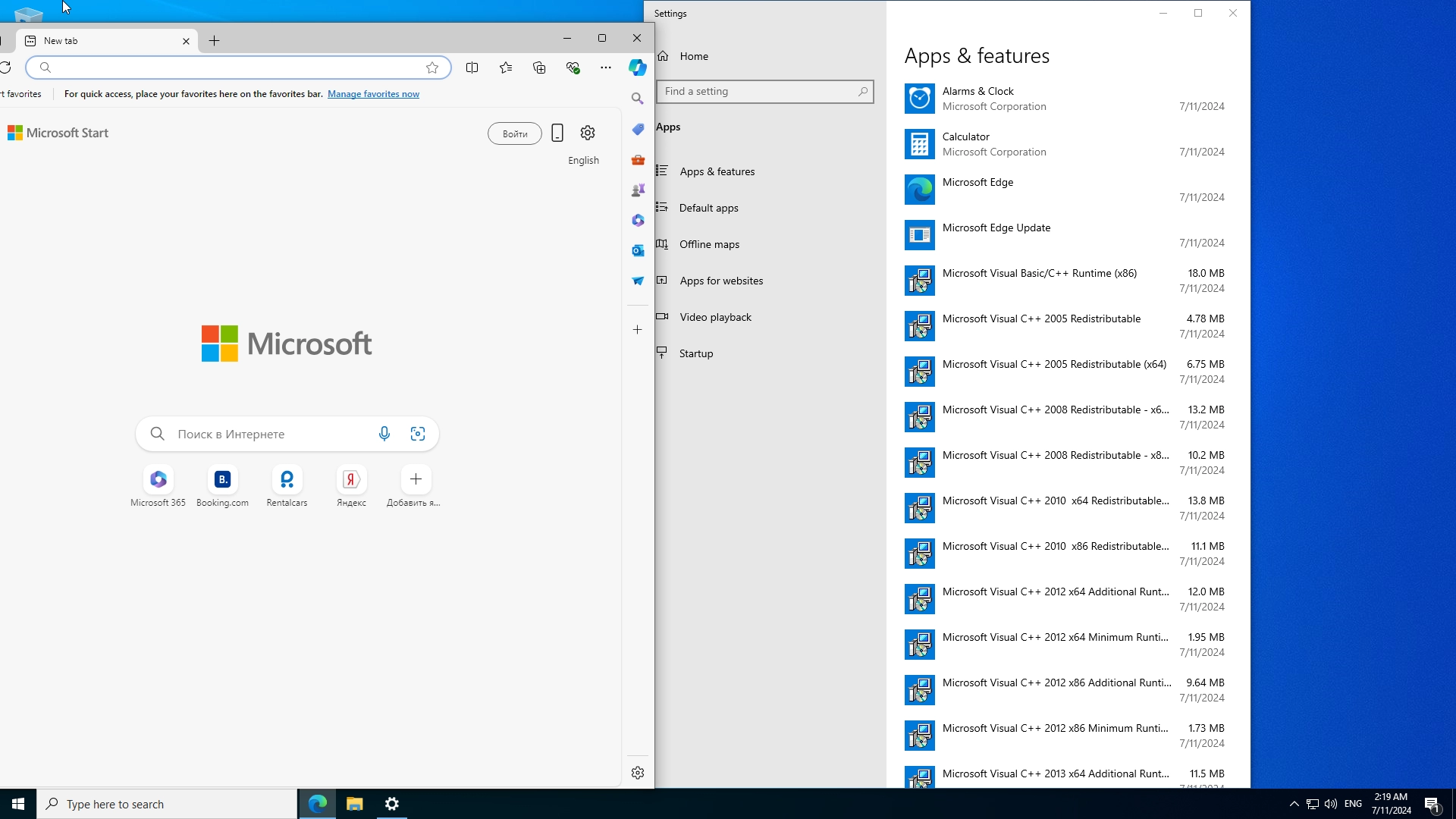Add a sidebar app with plus
The image size is (1456, 819).
point(638,330)
